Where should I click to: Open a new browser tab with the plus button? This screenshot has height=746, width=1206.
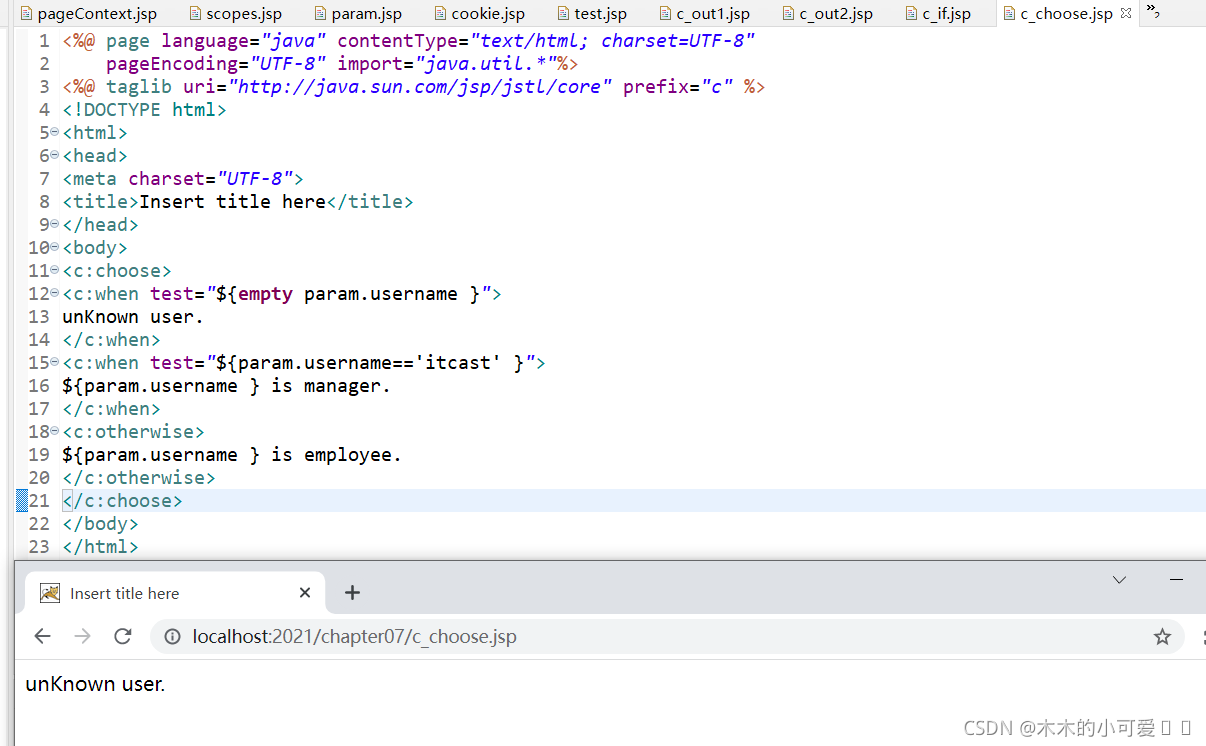352,593
